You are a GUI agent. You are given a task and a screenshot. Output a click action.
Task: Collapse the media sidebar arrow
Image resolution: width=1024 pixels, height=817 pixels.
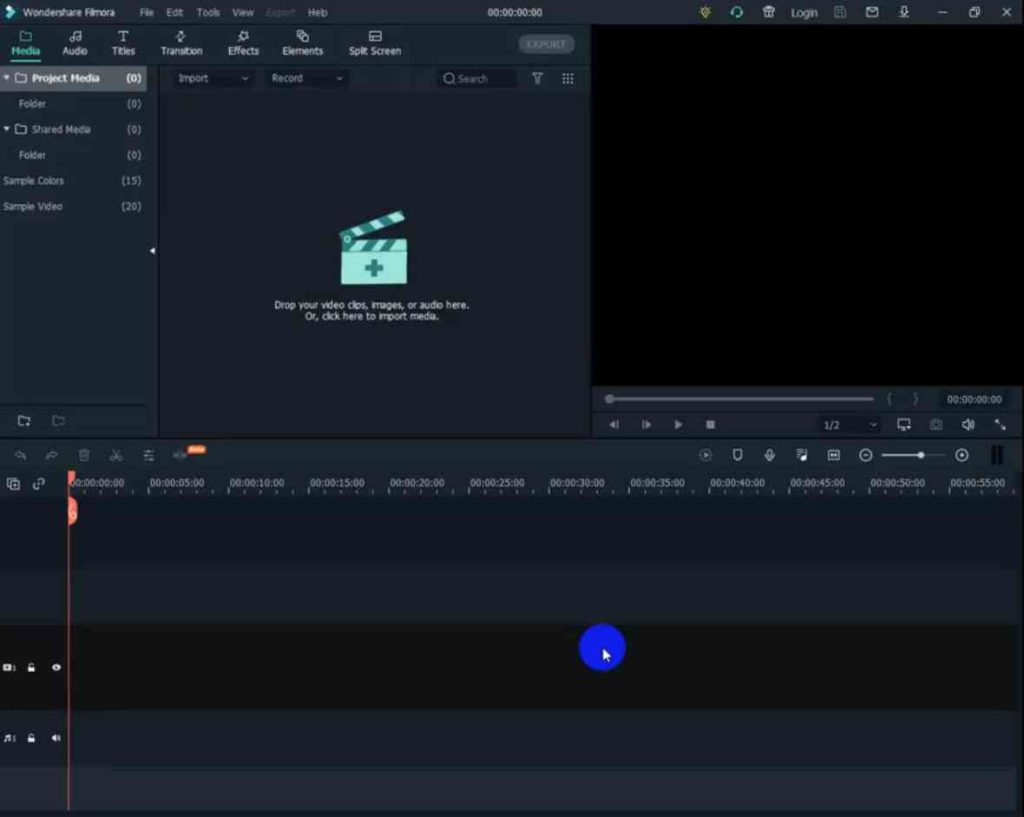(x=152, y=251)
